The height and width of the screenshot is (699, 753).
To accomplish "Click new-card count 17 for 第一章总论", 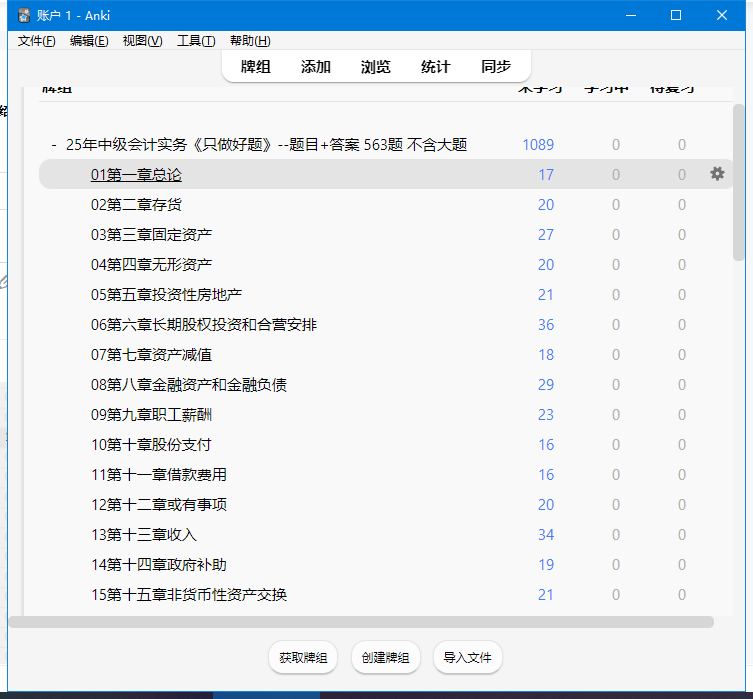I will 546,175.
